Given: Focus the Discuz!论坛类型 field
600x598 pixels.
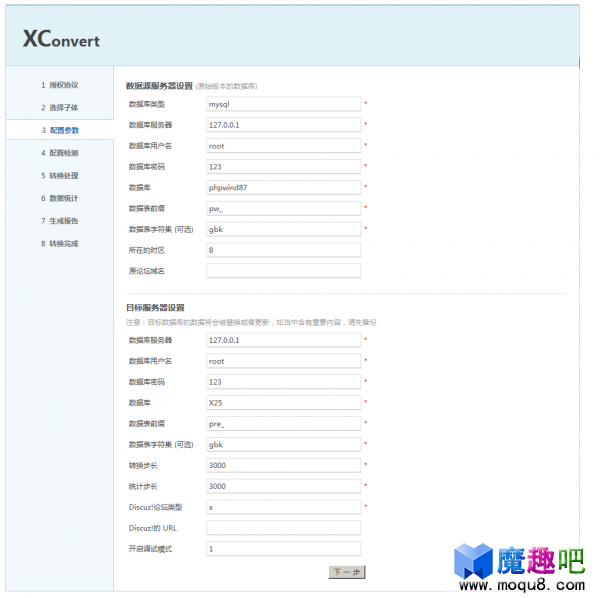Looking at the screenshot, I should pos(284,507).
